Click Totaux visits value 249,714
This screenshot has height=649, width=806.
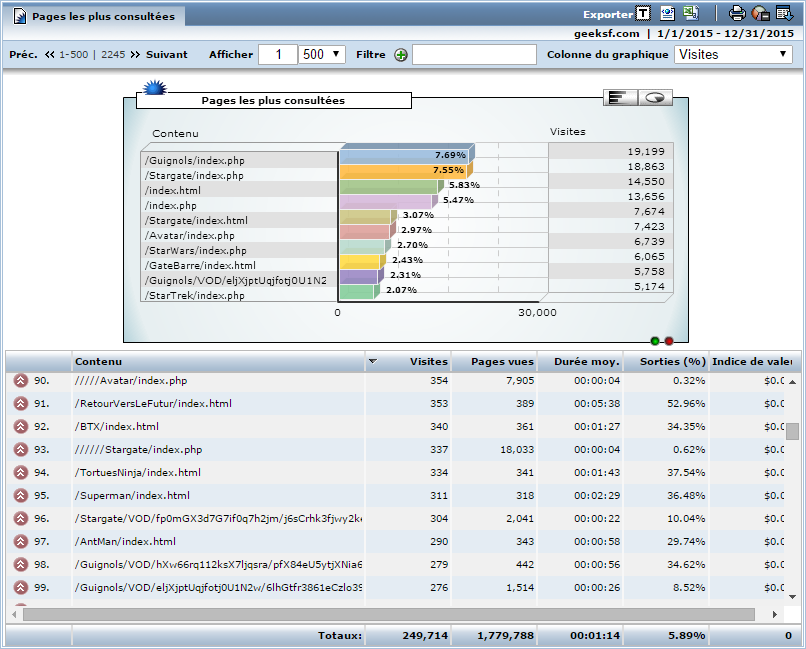[425, 636]
